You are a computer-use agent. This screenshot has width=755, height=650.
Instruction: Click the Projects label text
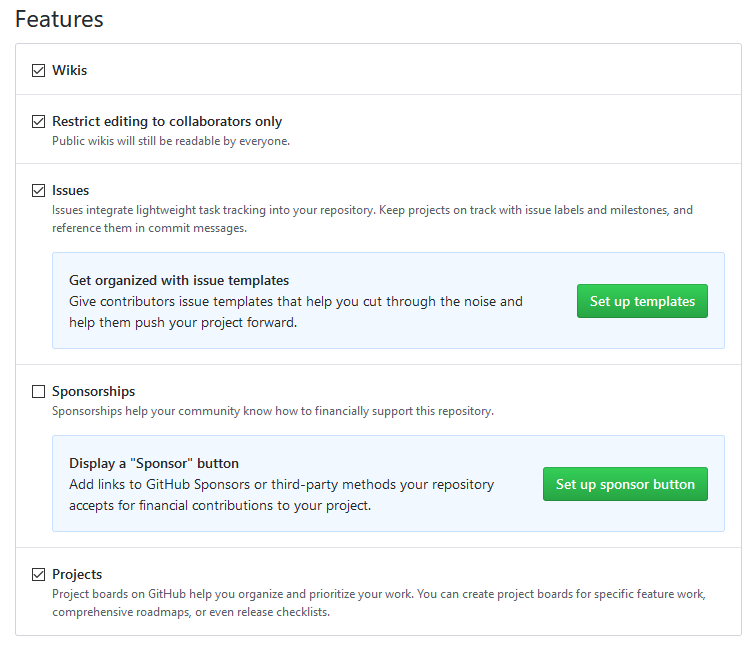click(77, 574)
